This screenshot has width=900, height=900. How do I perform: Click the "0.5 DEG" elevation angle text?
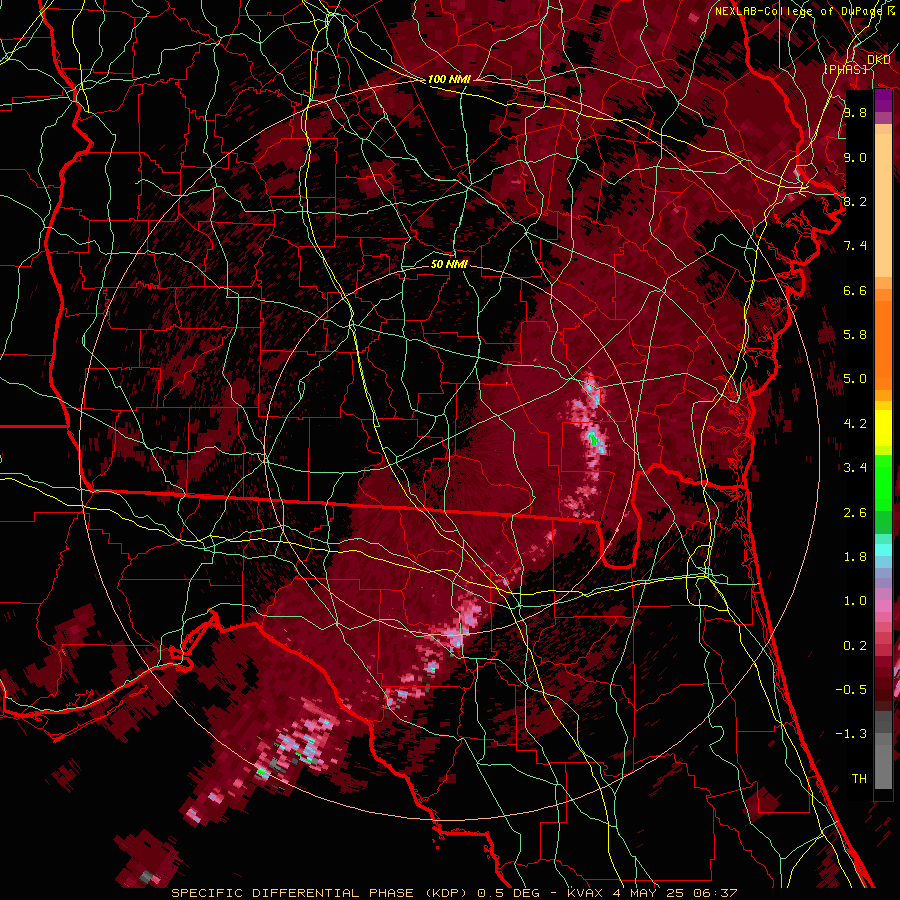[x=507, y=893]
